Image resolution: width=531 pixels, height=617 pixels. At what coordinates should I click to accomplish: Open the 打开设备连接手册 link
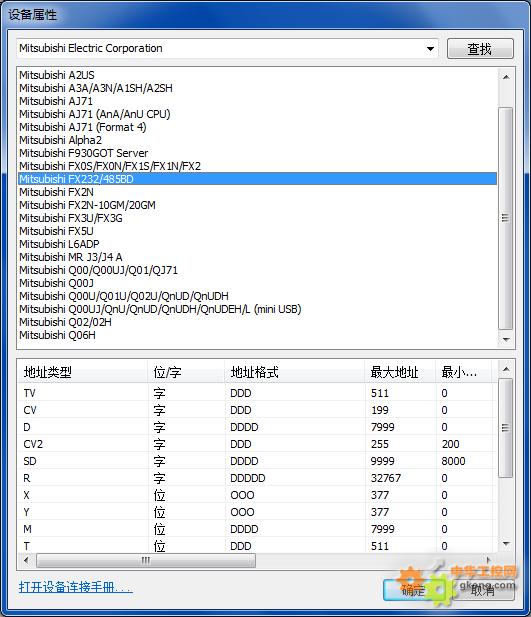(76, 587)
